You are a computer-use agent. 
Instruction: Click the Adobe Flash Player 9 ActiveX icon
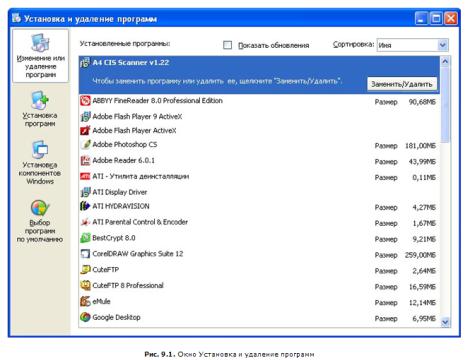(x=85, y=116)
